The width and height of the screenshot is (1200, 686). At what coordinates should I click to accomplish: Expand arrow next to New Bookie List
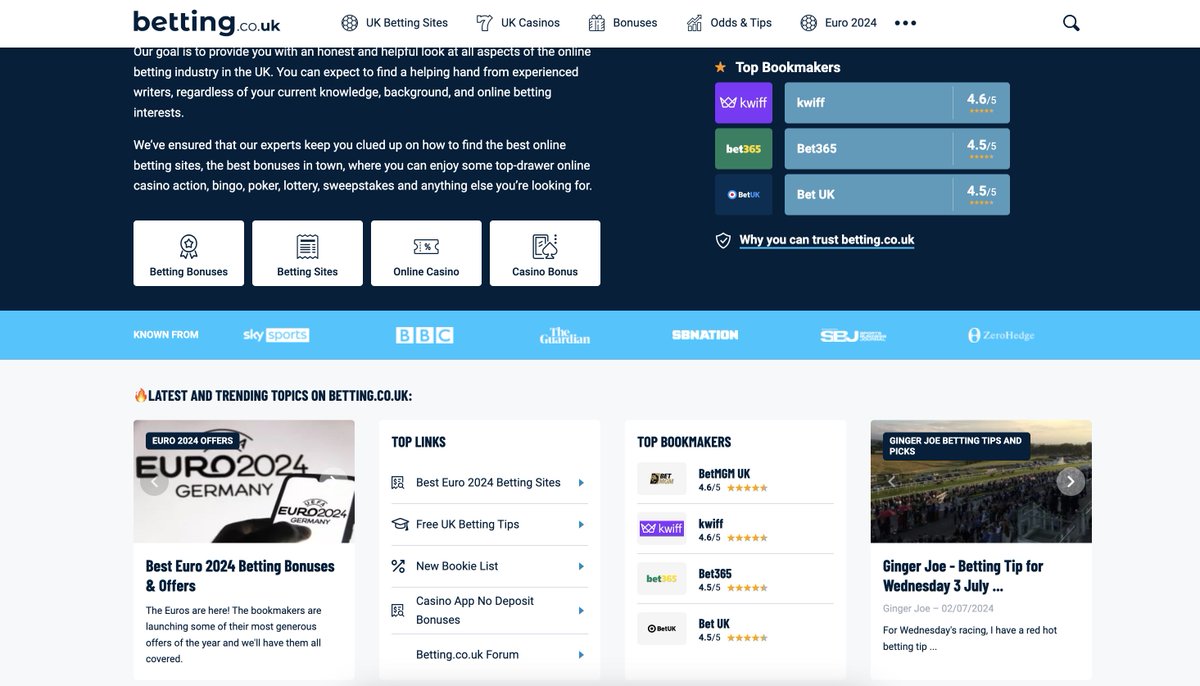(x=581, y=566)
